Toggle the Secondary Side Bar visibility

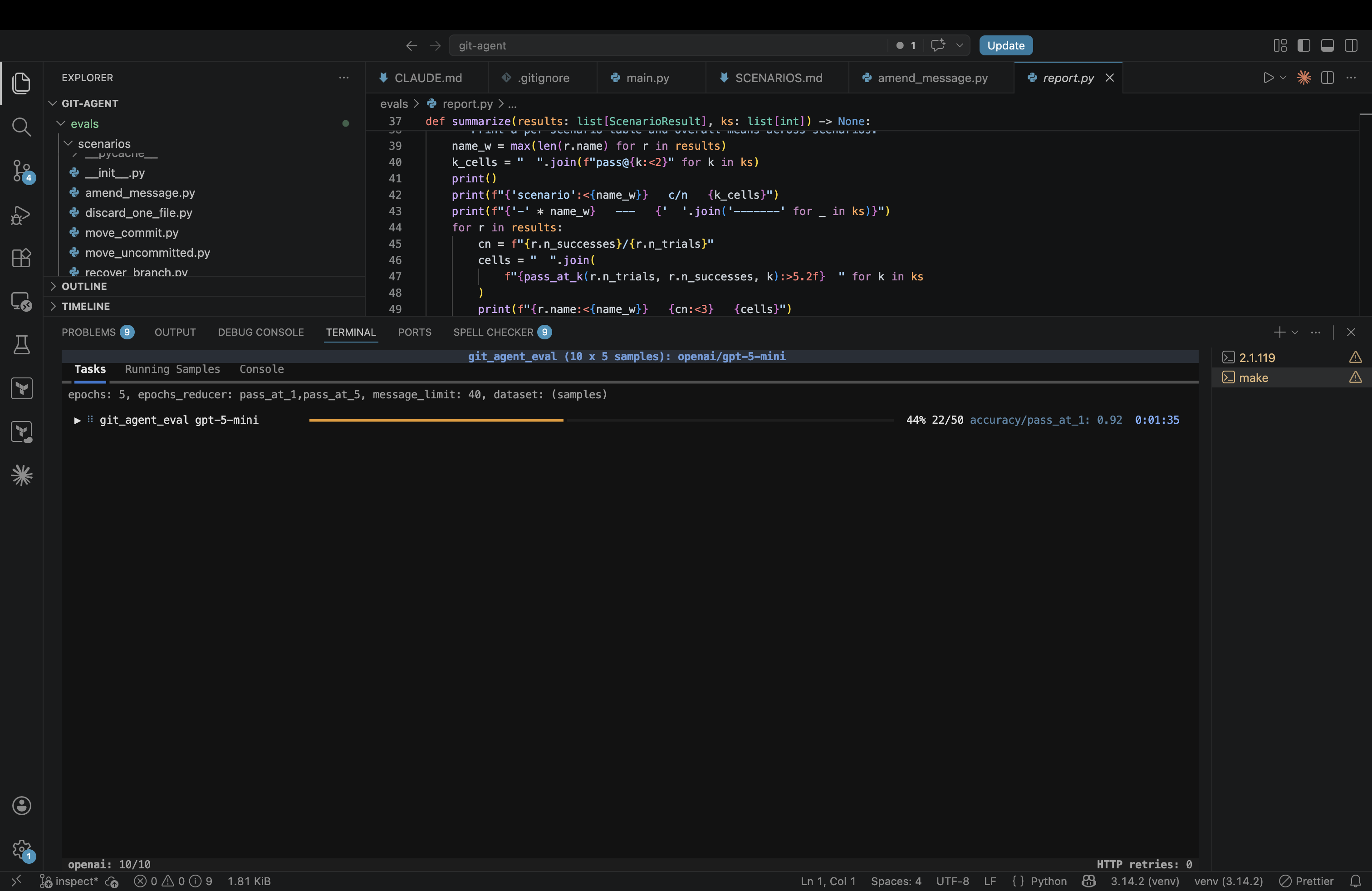[1351, 45]
